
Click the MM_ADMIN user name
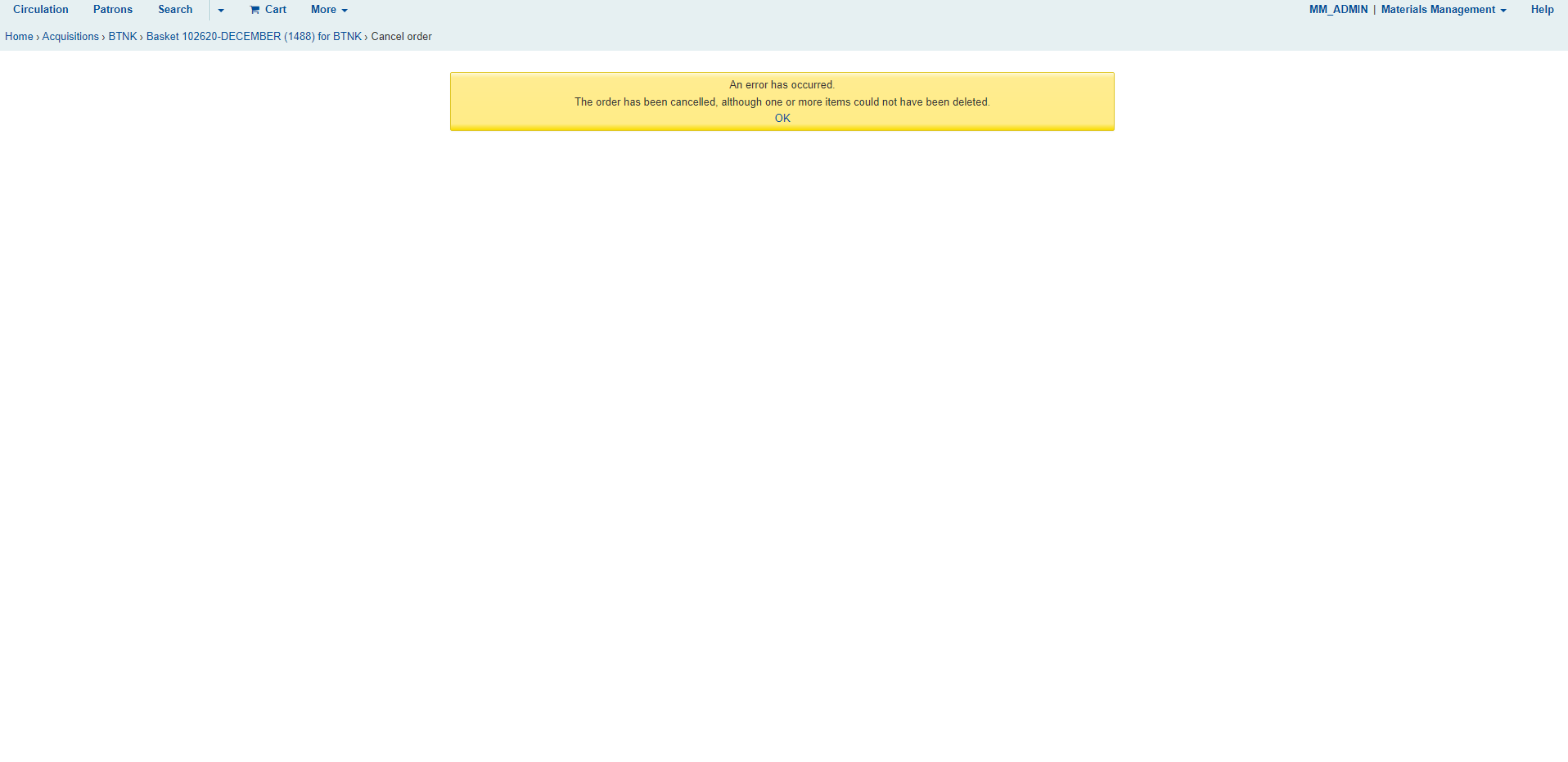(1338, 10)
